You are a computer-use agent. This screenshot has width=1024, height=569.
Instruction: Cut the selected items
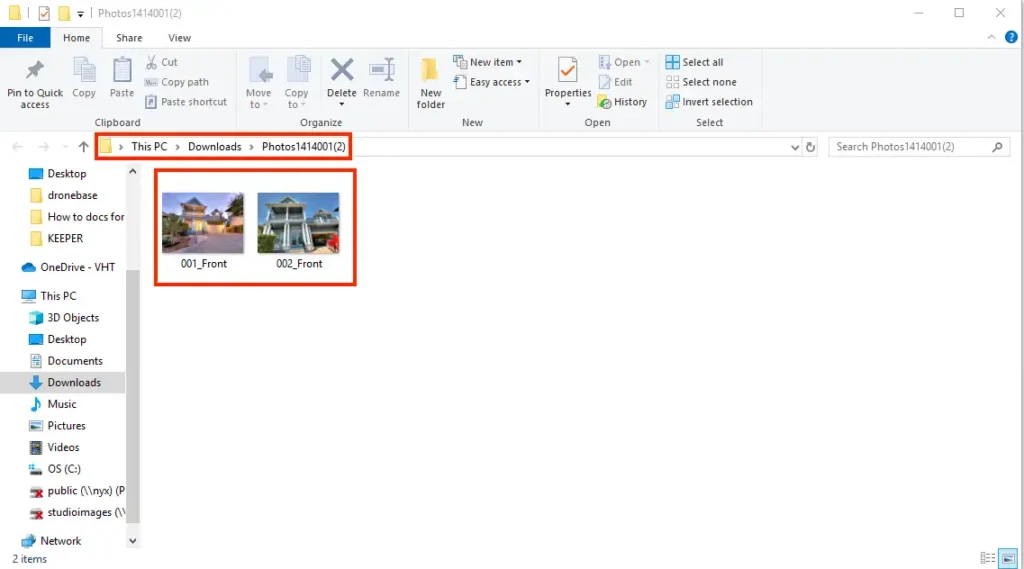coord(161,62)
